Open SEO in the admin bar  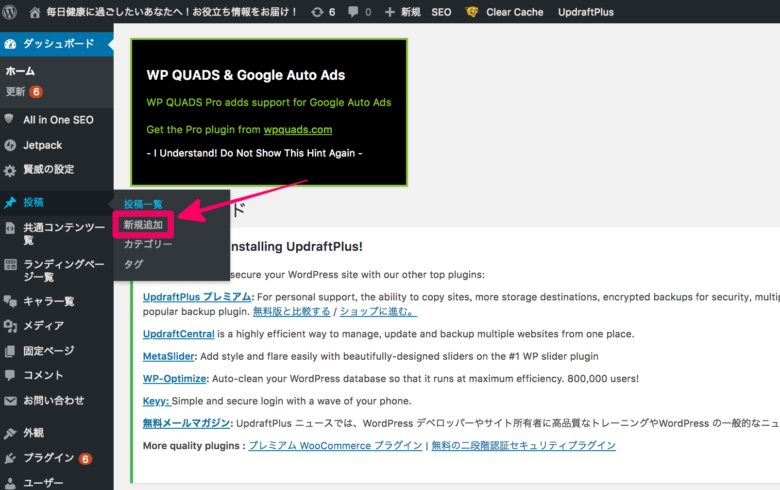click(441, 12)
